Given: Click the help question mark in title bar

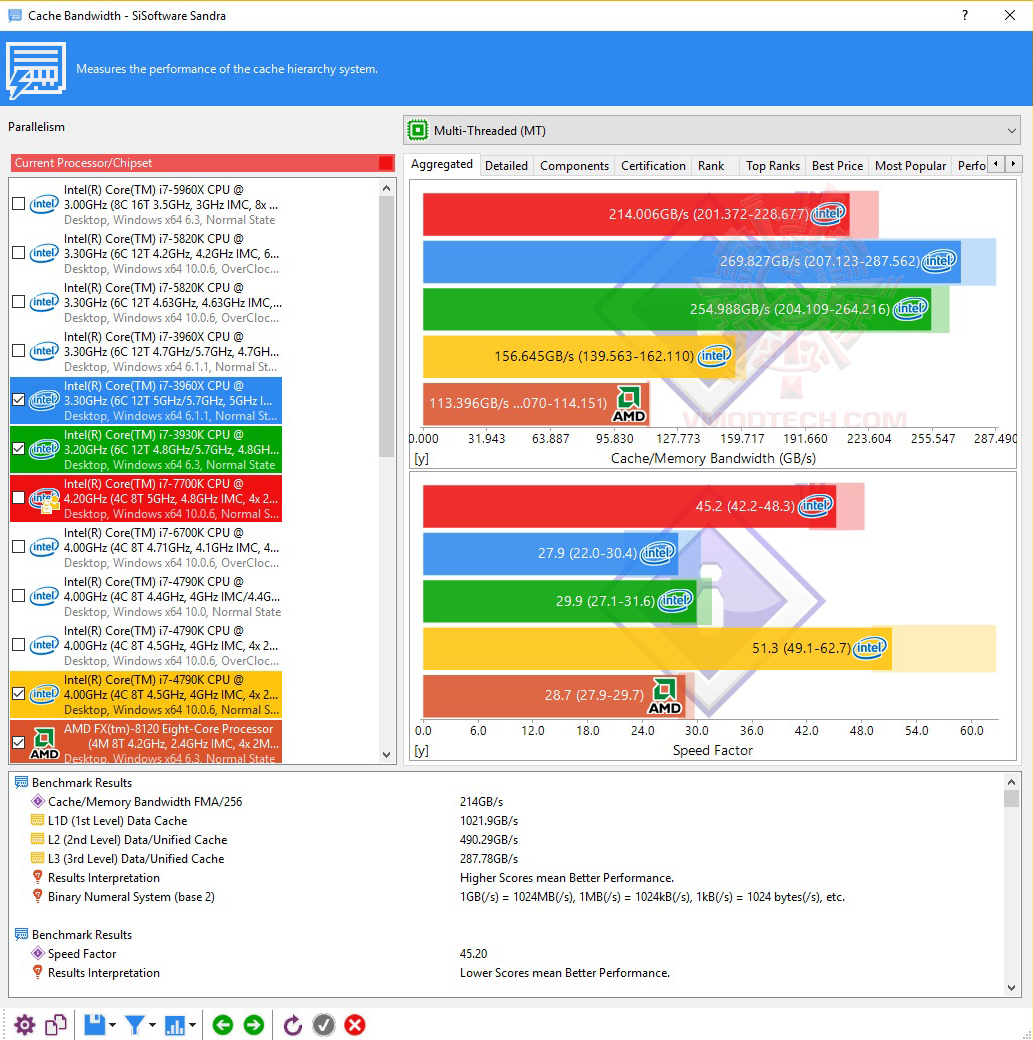Looking at the screenshot, I should pyautogui.click(x=965, y=15).
